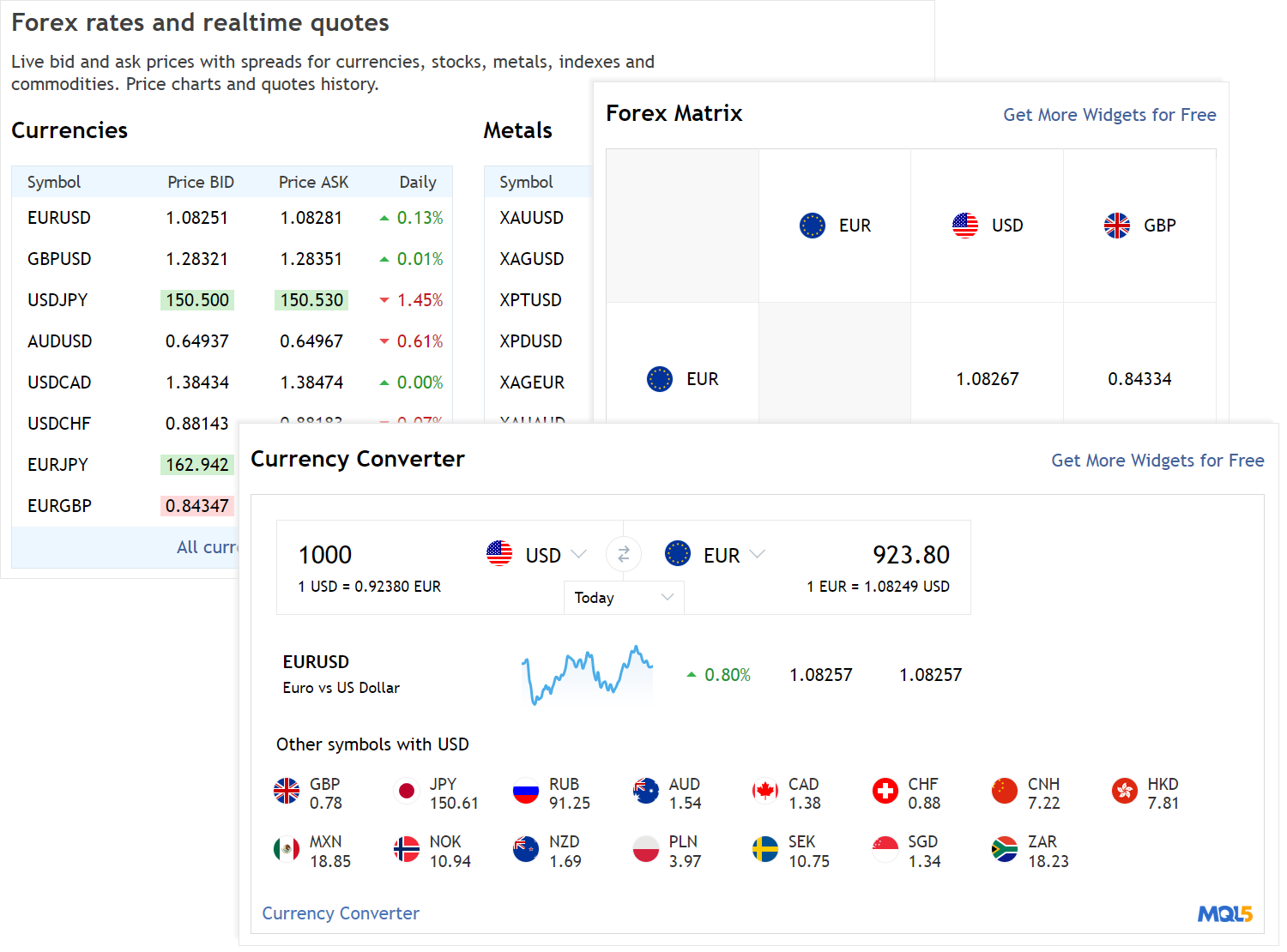Open the EUR target currency dropdown
The width and height of the screenshot is (1287, 952).
click(716, 555)
